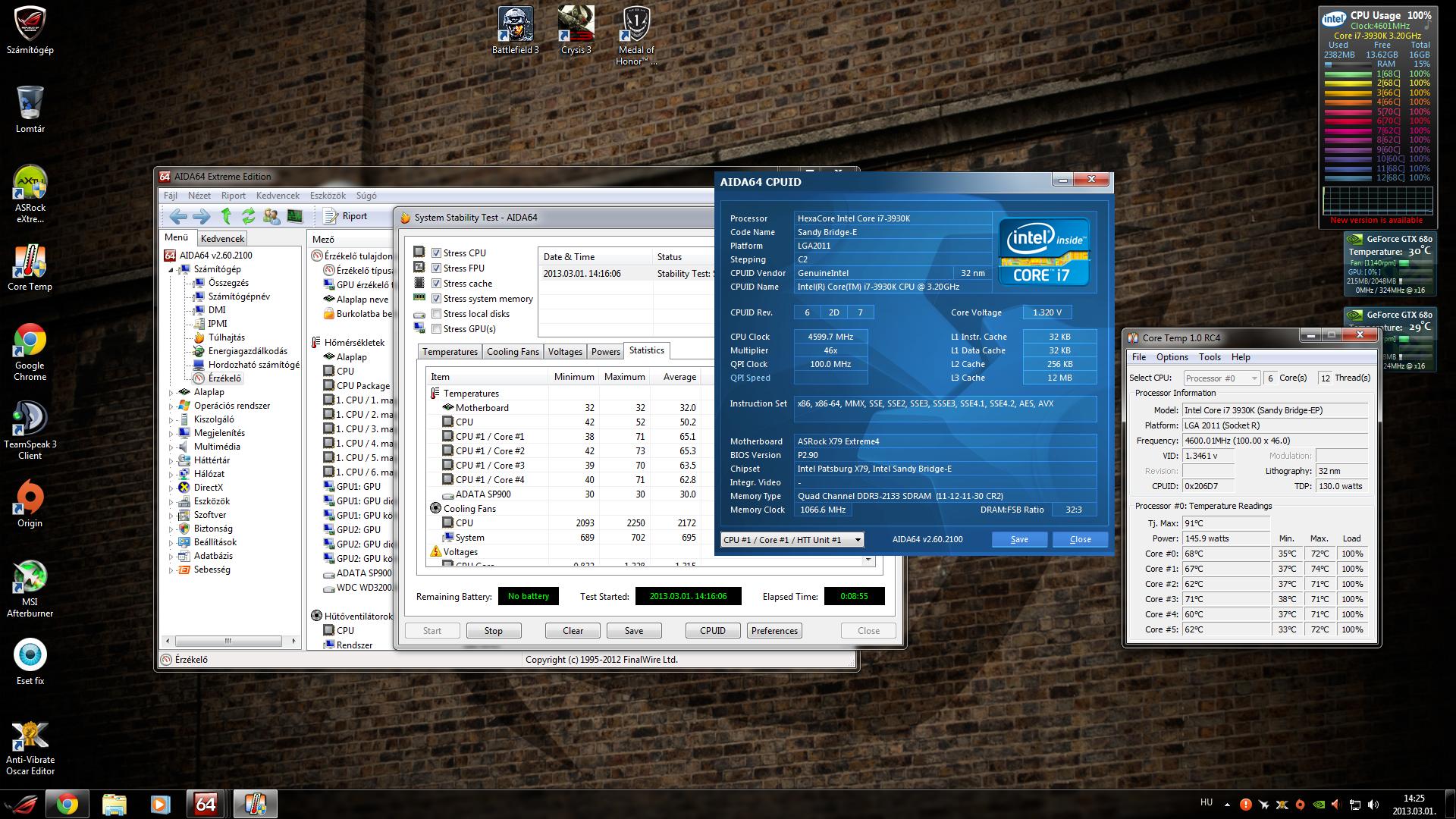Switch to Cooling Fans tab

pyautogui.click(x=513, y=352)
